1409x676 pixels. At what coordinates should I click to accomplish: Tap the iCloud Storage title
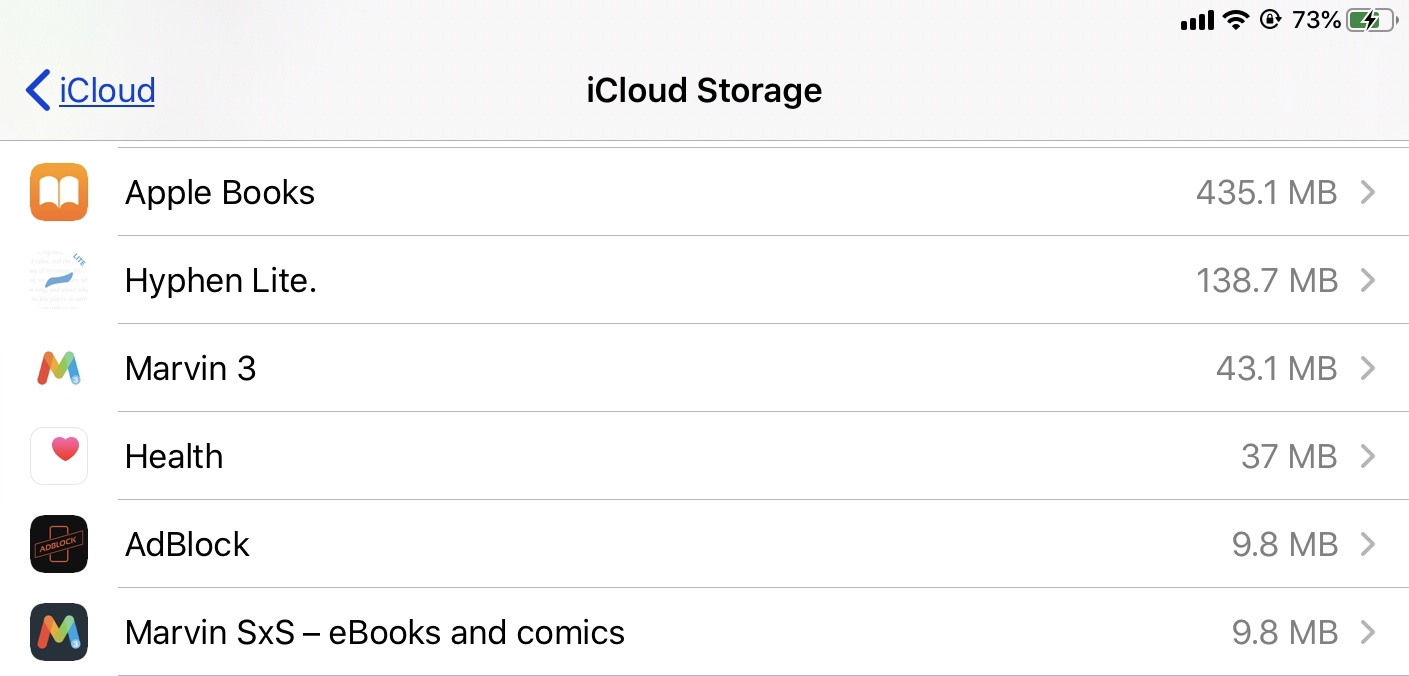pyautogui.click(x=704, y=90)
